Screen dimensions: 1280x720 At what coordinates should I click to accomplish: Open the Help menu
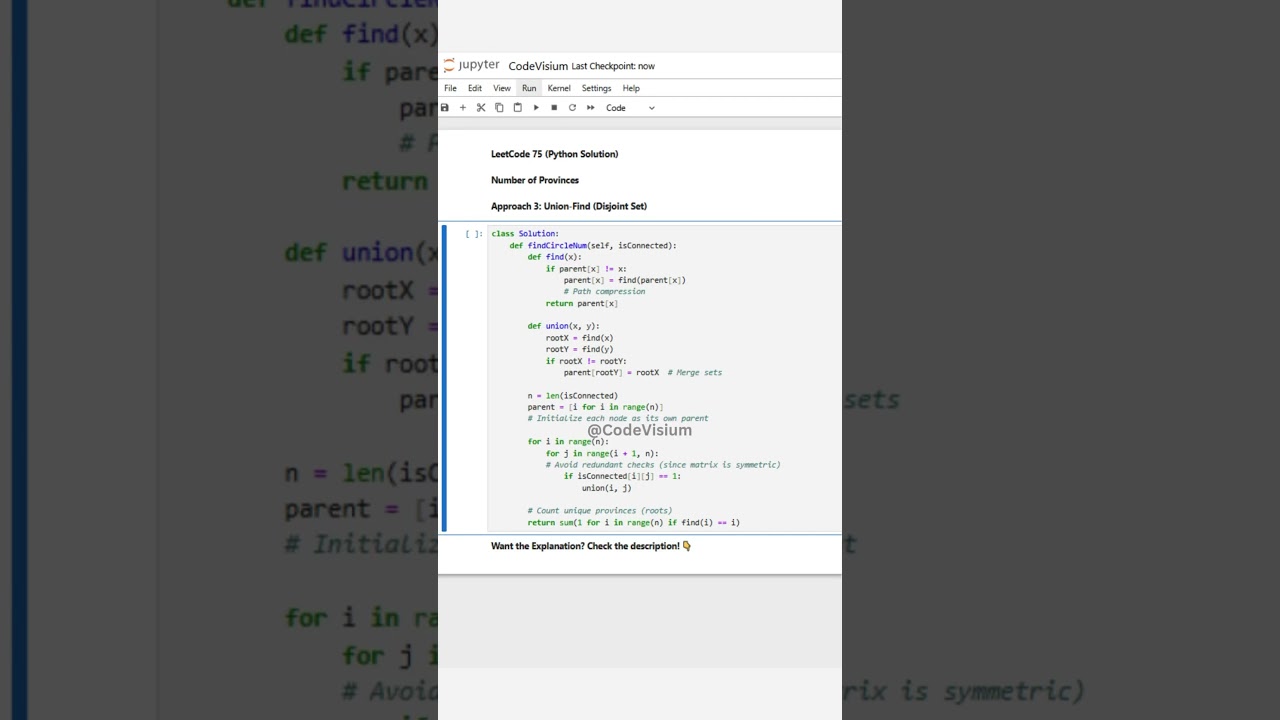pyautogui.click(x=631, y=88)
